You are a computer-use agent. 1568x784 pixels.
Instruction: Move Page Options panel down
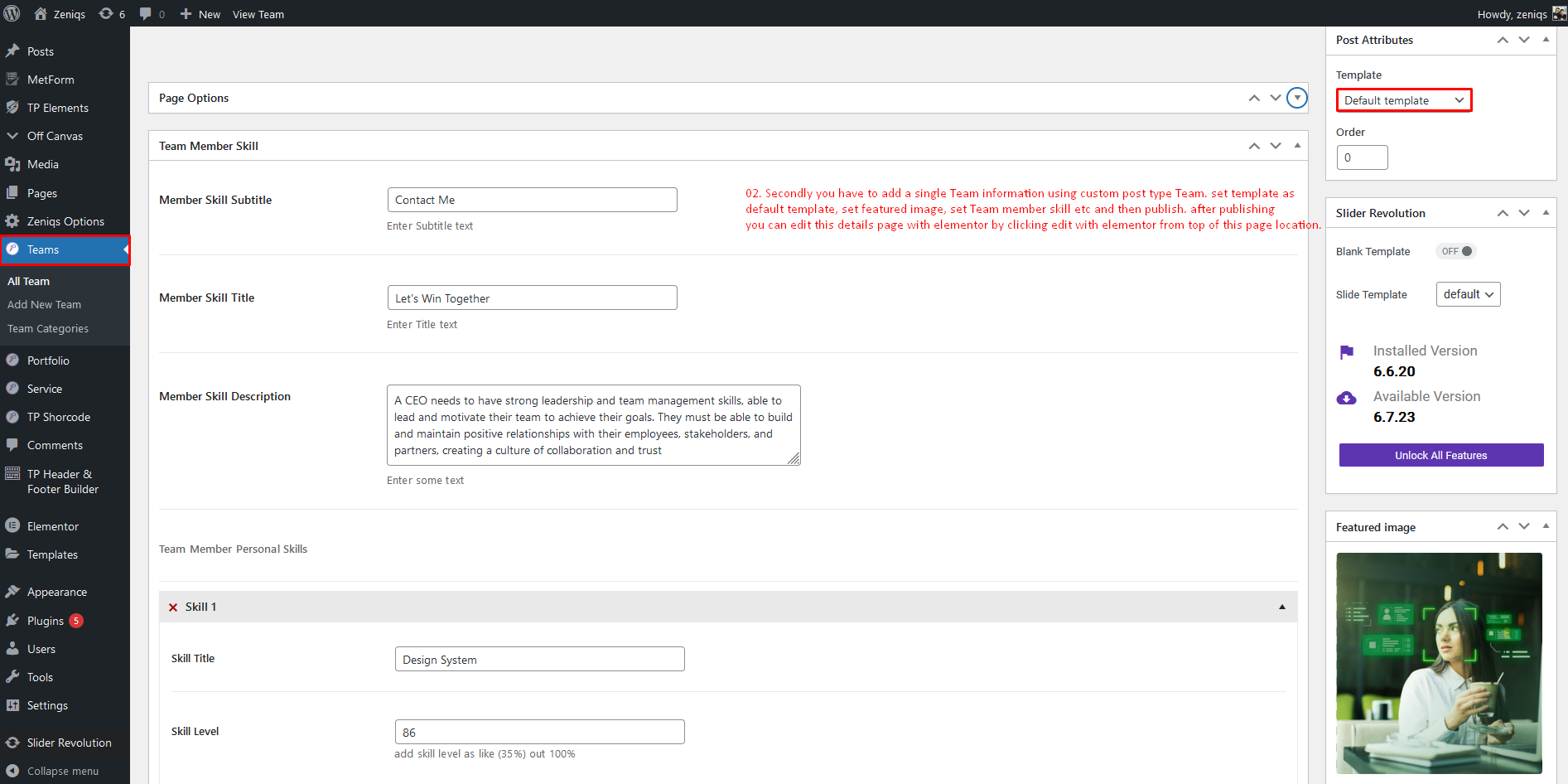pos(1276,98)
